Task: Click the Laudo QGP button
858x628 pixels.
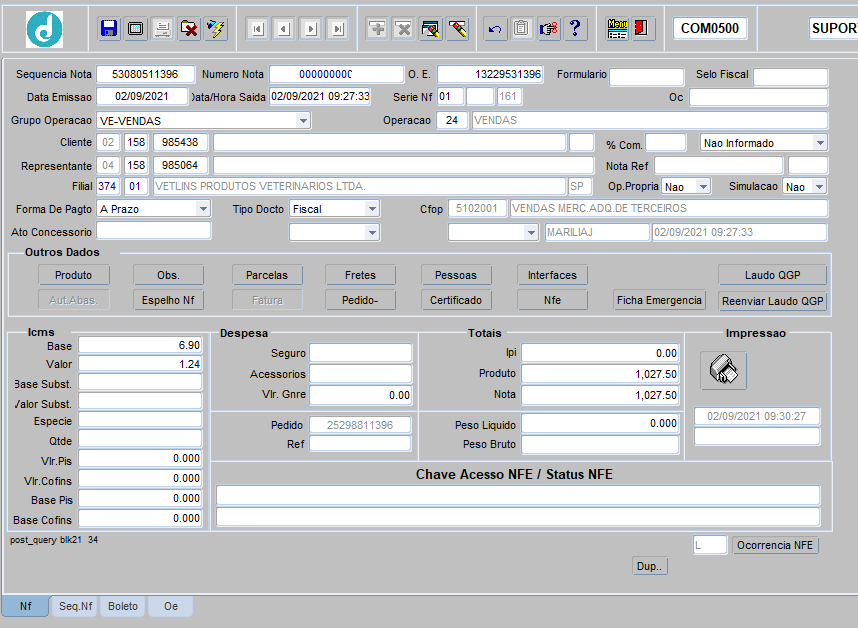Action: point(772,275)
